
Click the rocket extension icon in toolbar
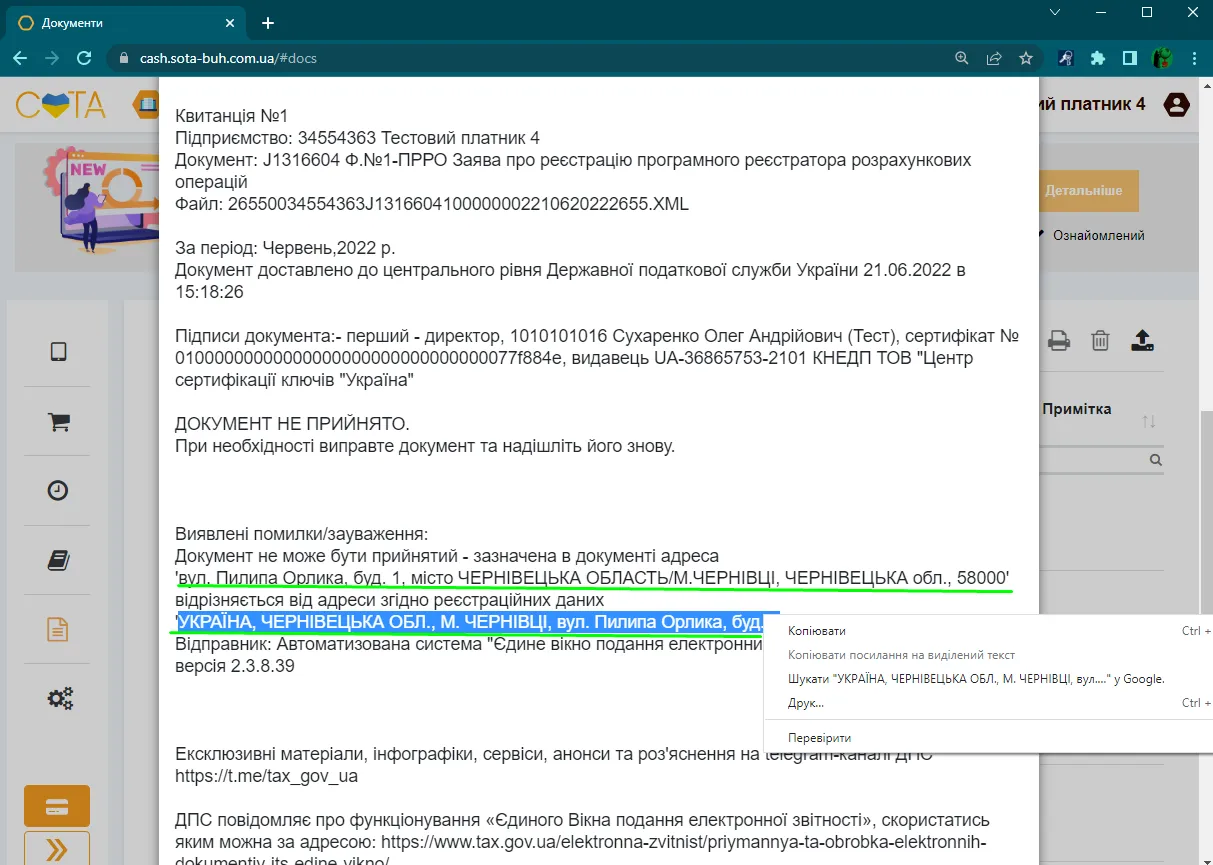coord(1066,58)
